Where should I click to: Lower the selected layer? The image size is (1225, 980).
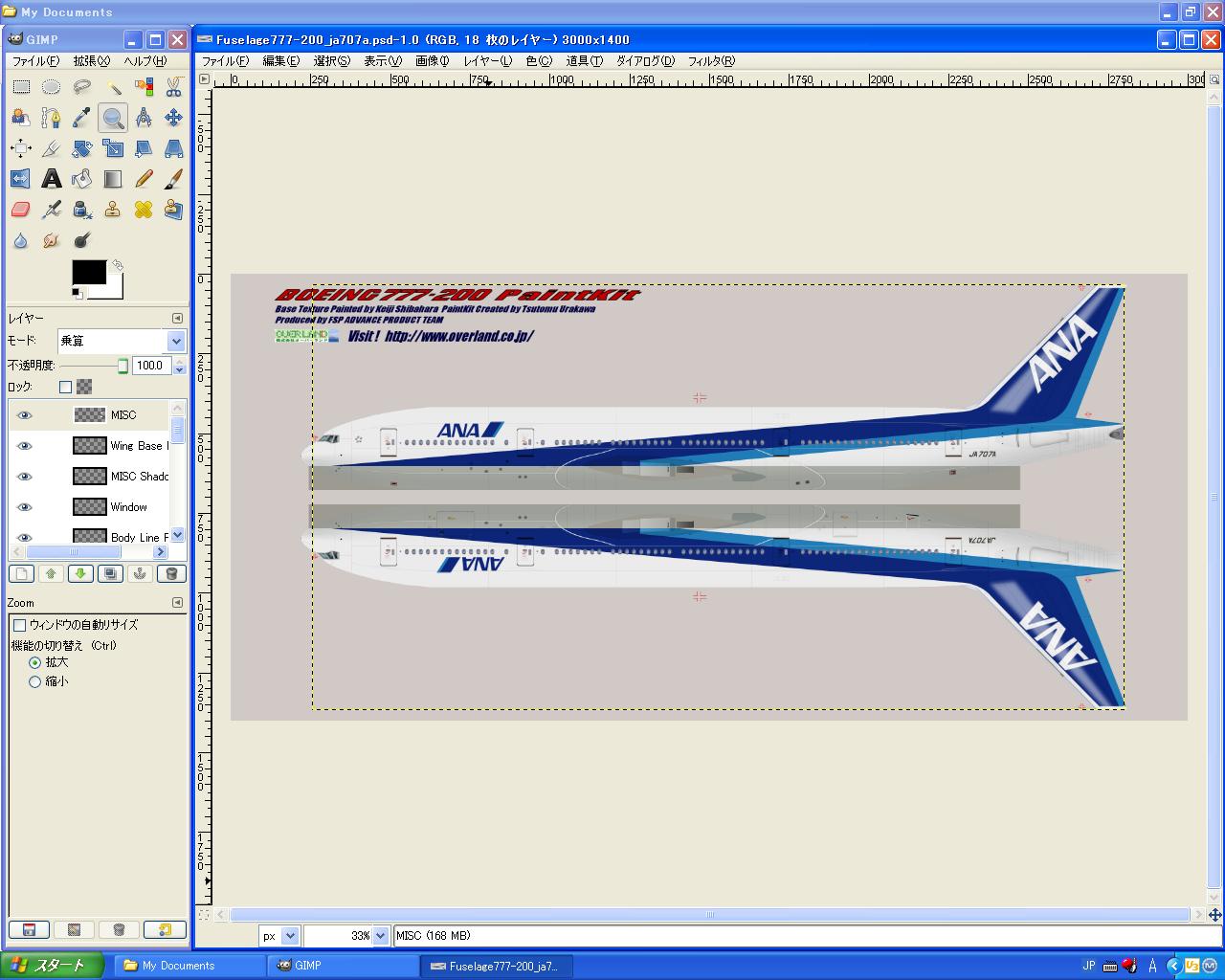point(81,574)
